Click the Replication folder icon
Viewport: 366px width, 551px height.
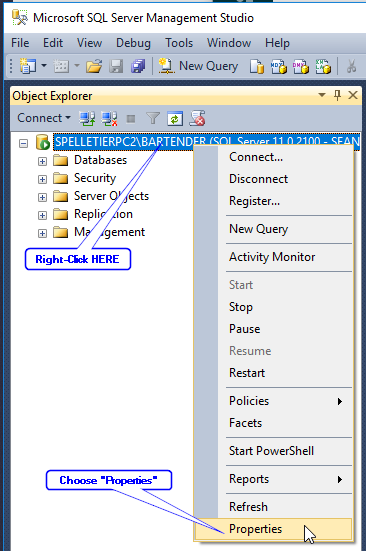coord(60,214)
